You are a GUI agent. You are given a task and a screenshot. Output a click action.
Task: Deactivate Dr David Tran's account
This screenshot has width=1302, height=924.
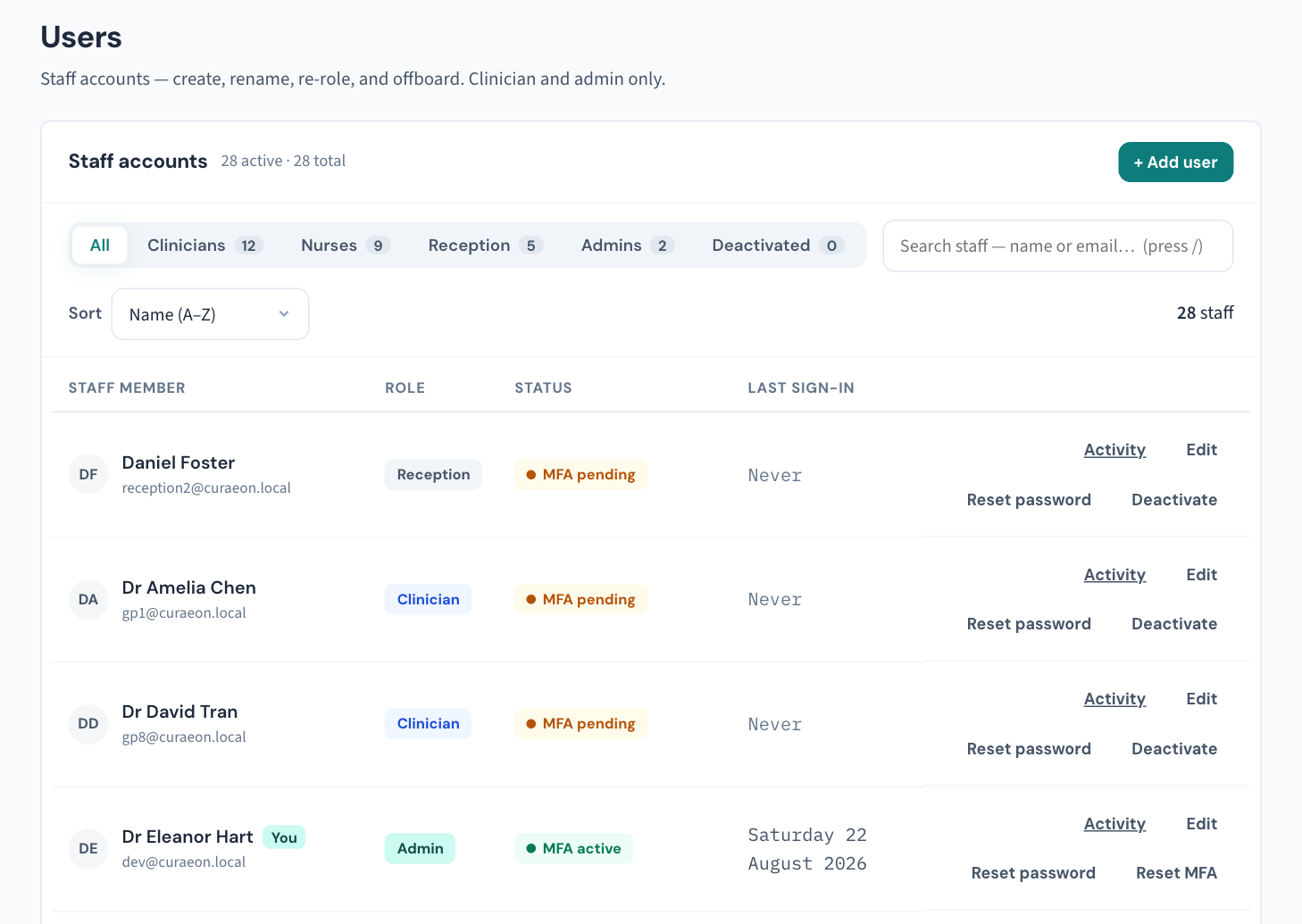[1174, 749]
